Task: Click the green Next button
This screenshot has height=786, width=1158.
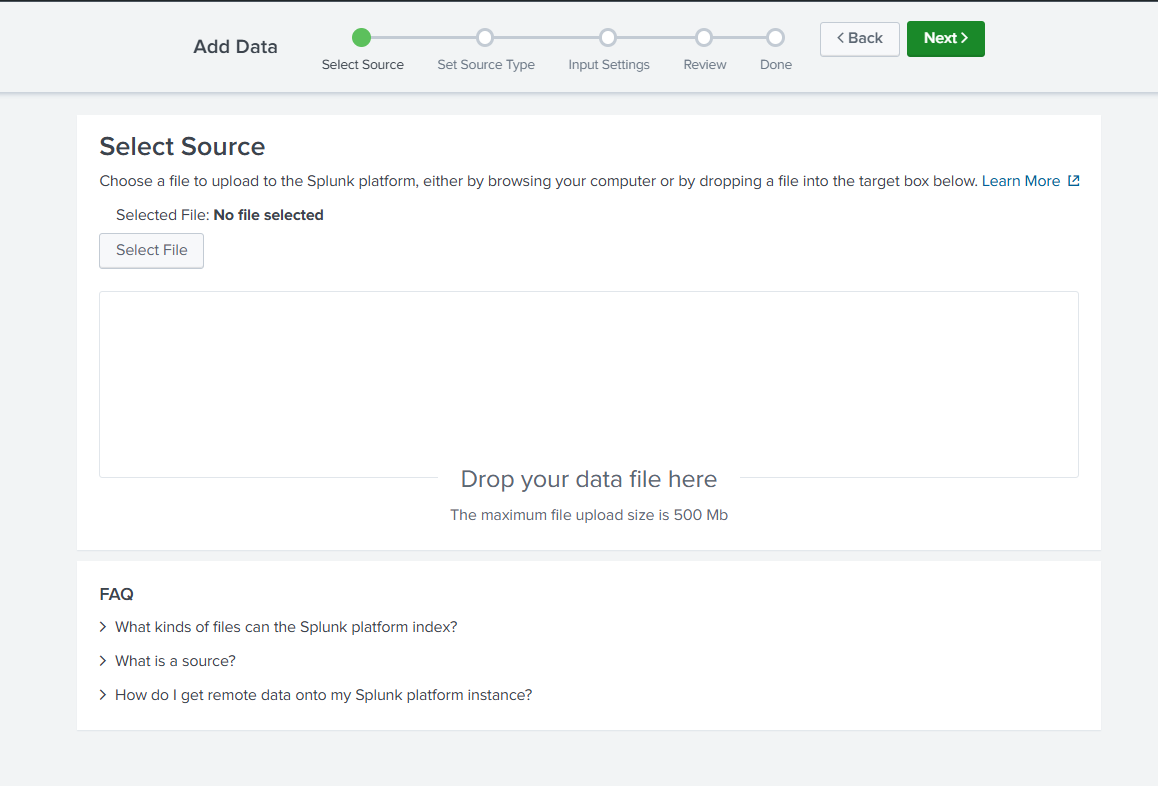Action: tap(945, 38)
